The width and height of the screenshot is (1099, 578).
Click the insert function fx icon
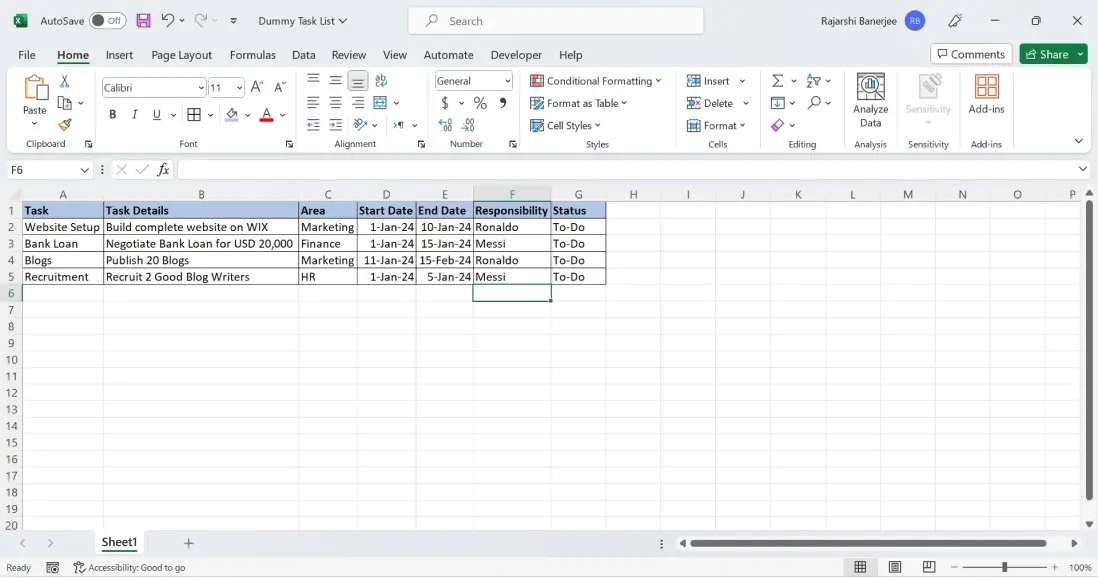(163, 170)
